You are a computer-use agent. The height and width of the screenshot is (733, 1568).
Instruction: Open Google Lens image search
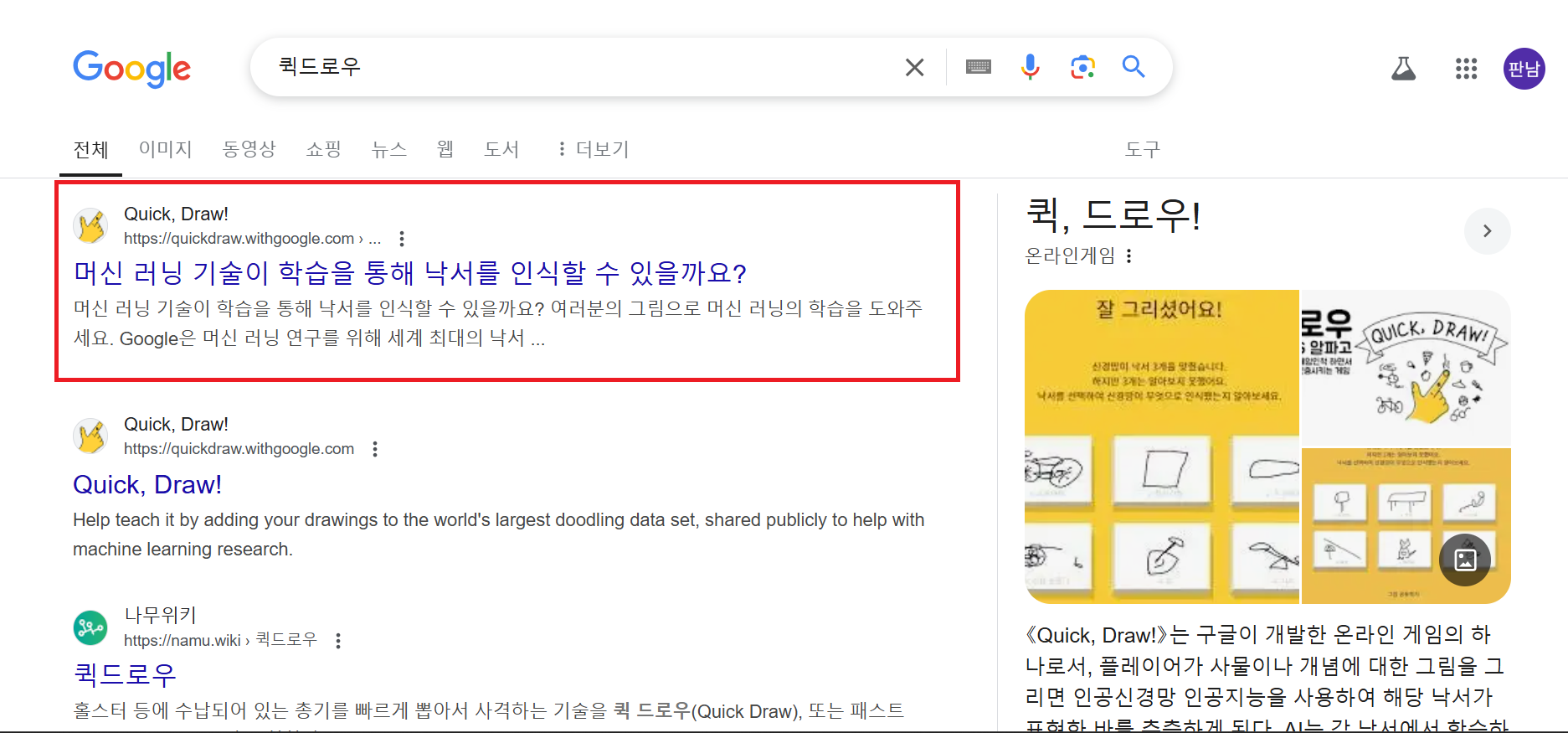tap(1083, 67)
